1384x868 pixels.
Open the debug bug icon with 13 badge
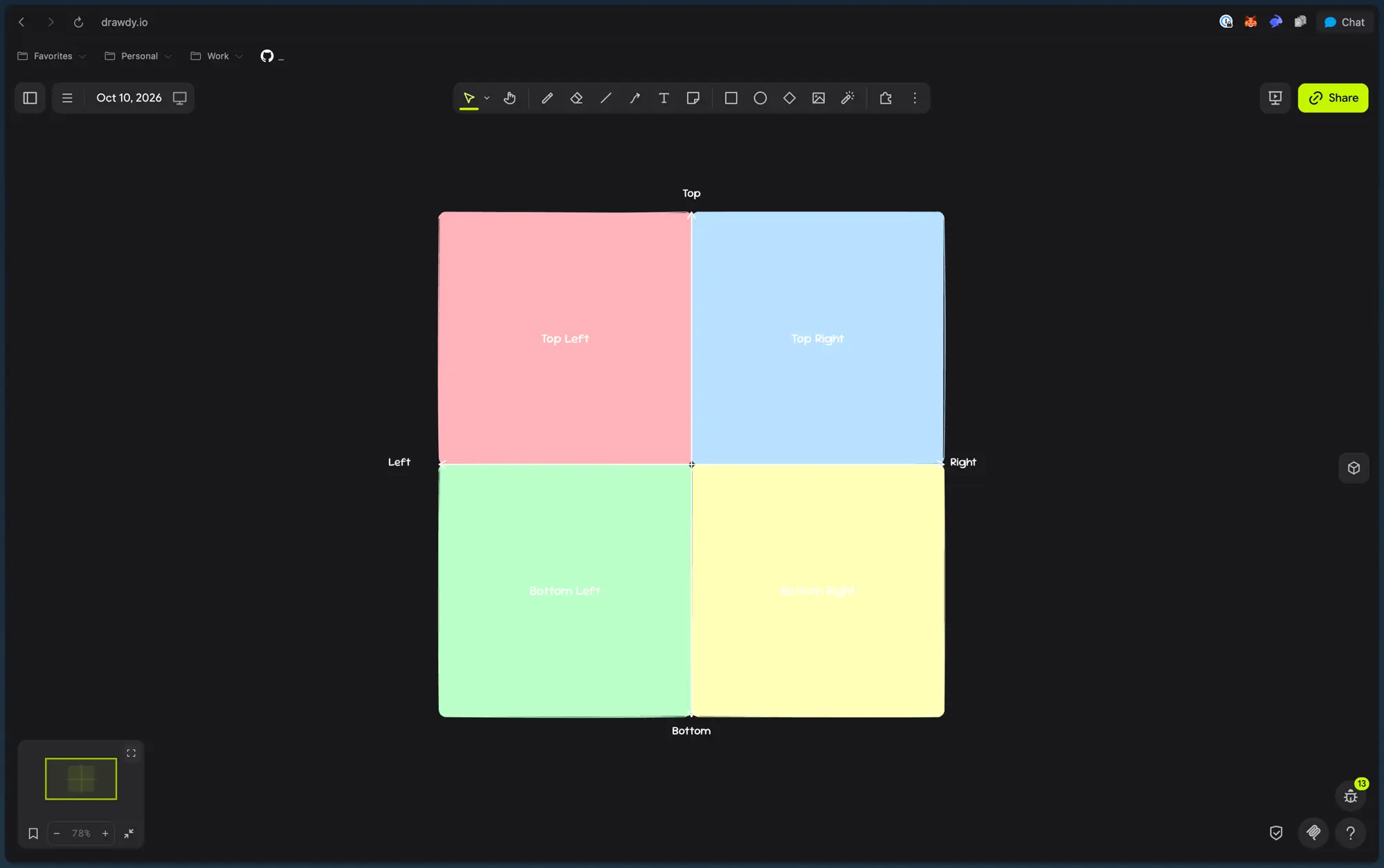[x=1351, y=796]
